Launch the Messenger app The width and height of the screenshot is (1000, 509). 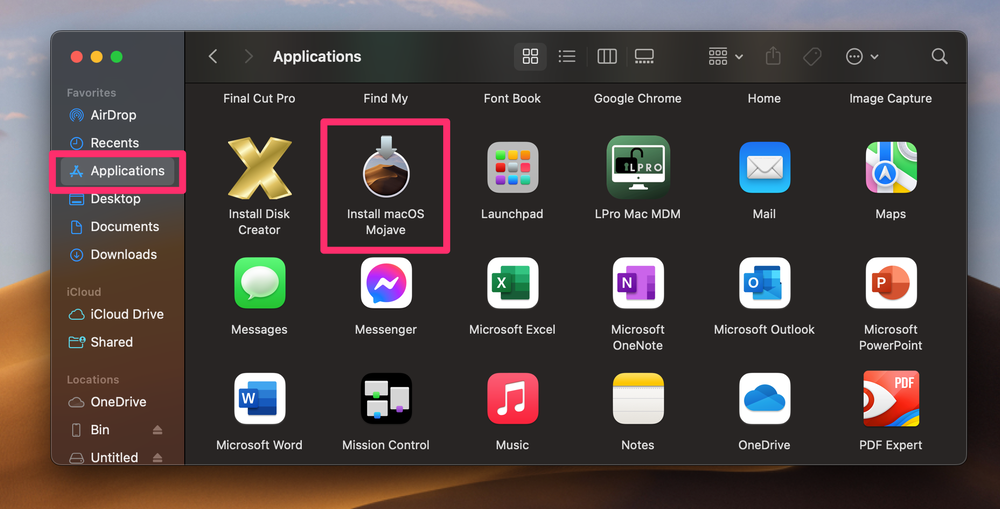tap(385, 284)
